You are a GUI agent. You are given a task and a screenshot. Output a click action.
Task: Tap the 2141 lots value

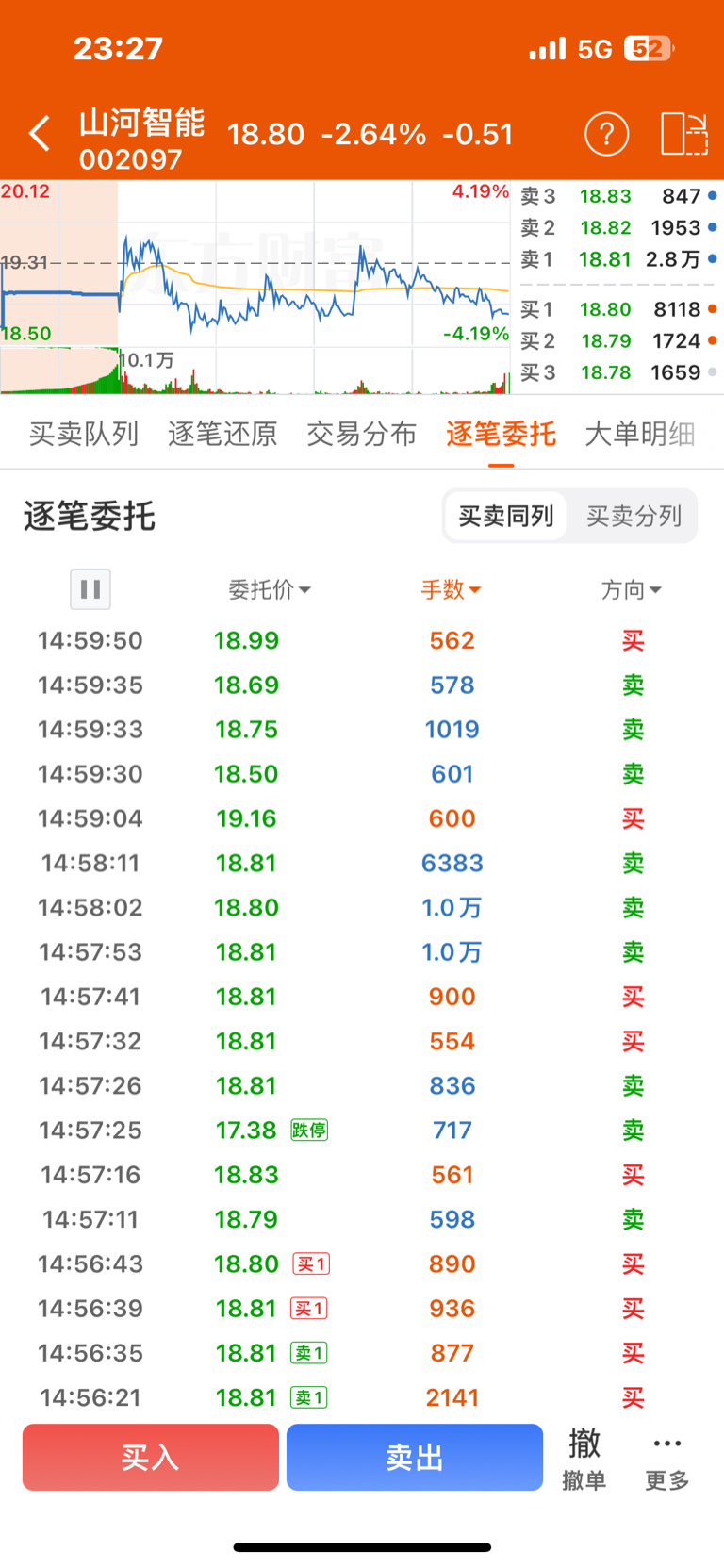[452, 1397]
